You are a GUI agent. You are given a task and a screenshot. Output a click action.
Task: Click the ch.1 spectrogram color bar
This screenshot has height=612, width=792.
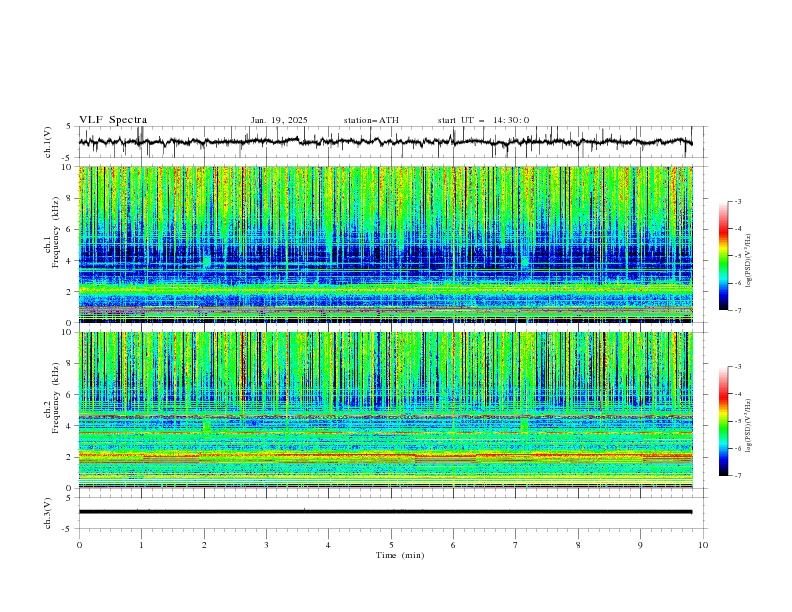[723, 256]
